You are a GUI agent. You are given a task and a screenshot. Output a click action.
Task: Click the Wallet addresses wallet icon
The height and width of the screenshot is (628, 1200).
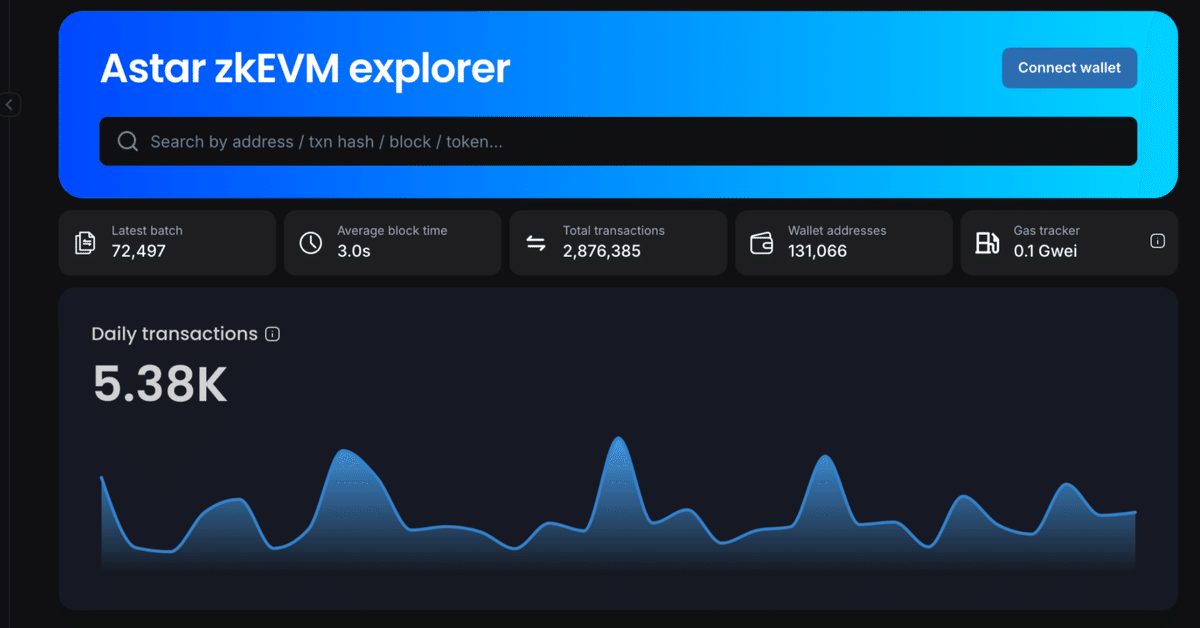click(762, 243)
